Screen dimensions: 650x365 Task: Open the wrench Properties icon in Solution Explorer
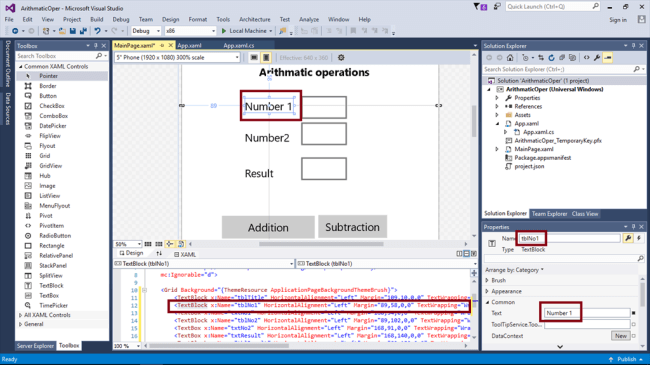tap(597, 58)
